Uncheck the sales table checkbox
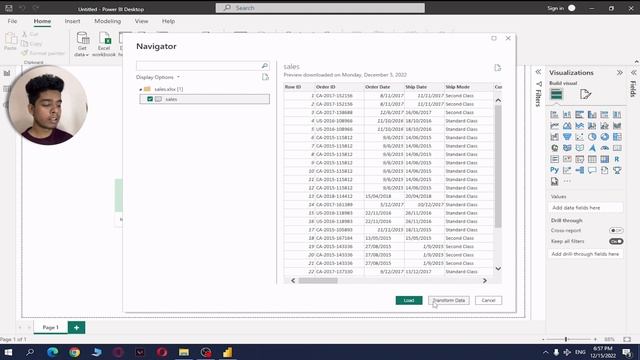This screenshot has width=640, height=360. pyautogui.click(x=150, y=99)
